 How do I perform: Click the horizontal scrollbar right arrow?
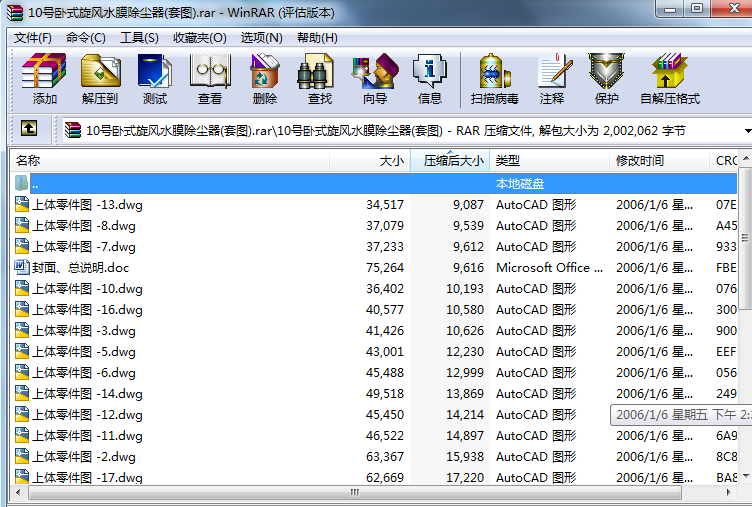(x=728, y=492)
